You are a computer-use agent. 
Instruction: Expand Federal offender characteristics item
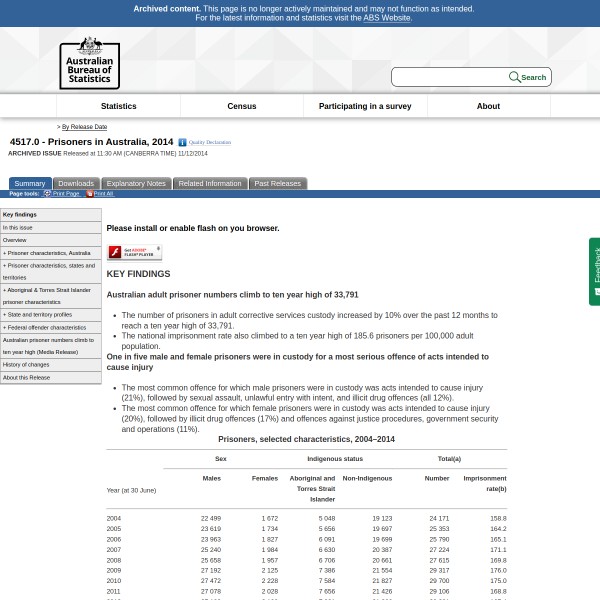[45, 327]
